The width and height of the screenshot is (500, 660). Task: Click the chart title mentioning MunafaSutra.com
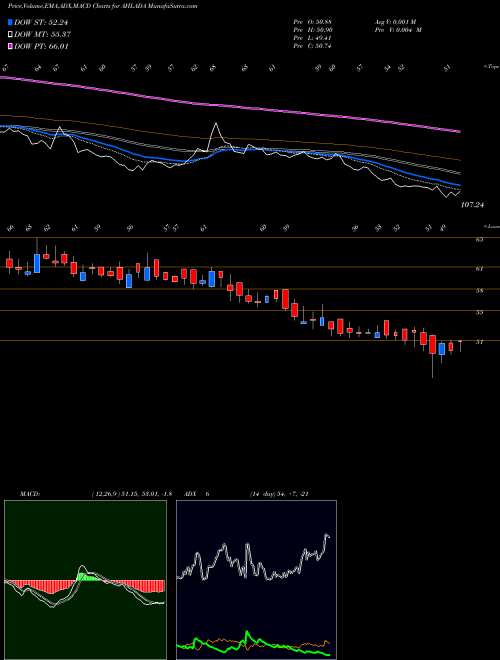coord(103,6)
